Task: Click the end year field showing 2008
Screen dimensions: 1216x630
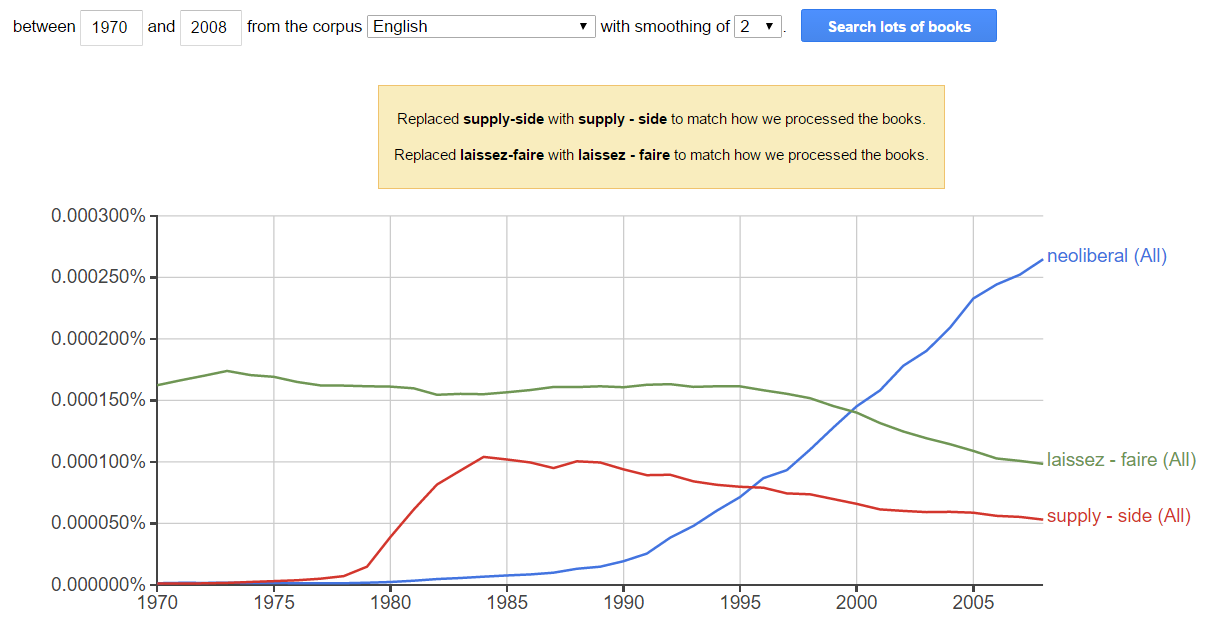Action: (211, 27)
